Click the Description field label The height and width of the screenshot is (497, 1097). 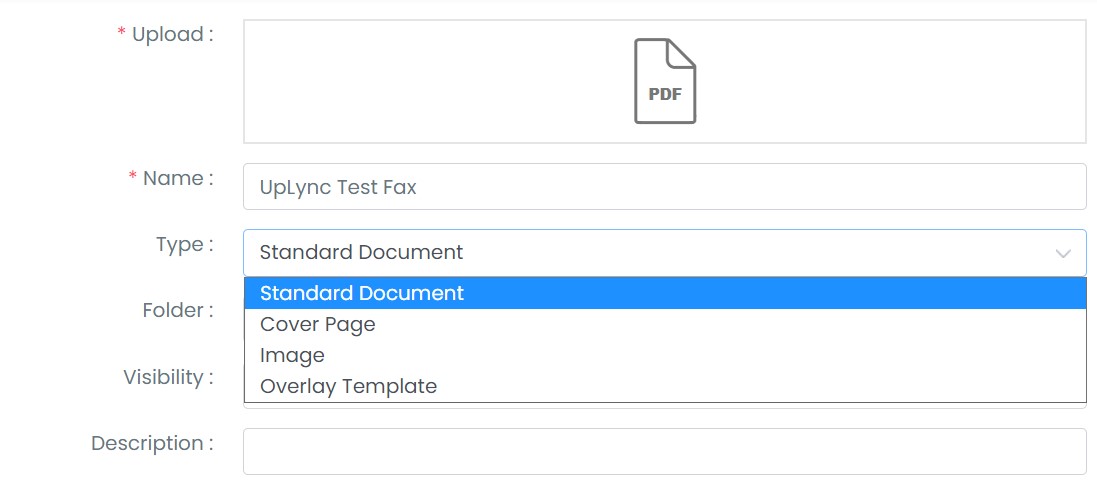[152, 443]
